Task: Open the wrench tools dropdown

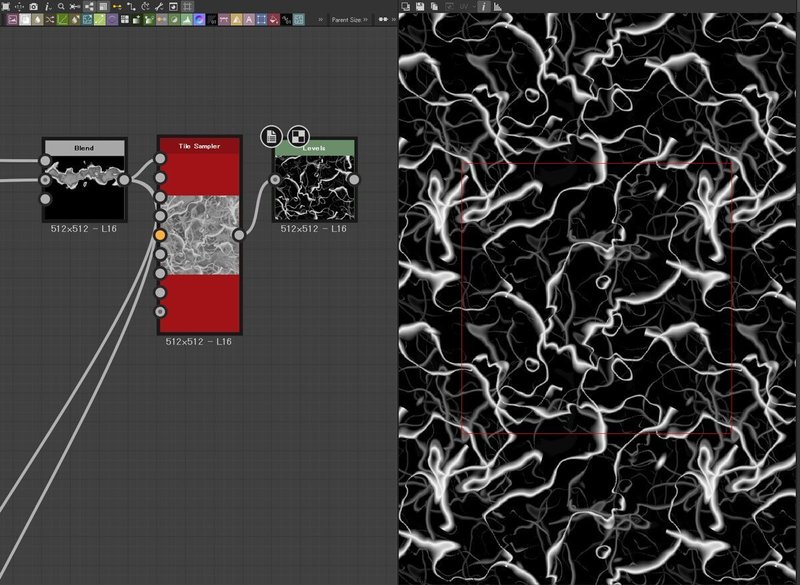Action: (x=159, y=7)
